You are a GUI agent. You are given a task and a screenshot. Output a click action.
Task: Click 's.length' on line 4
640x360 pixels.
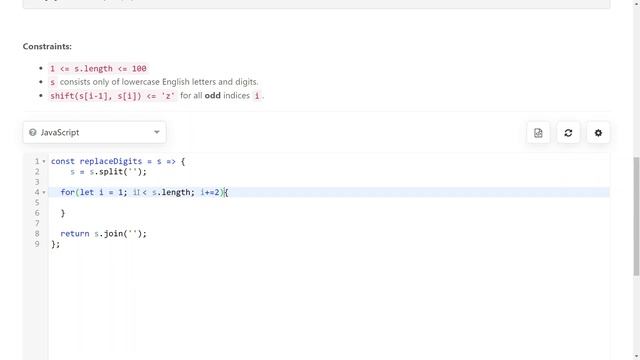coord(171,192)
